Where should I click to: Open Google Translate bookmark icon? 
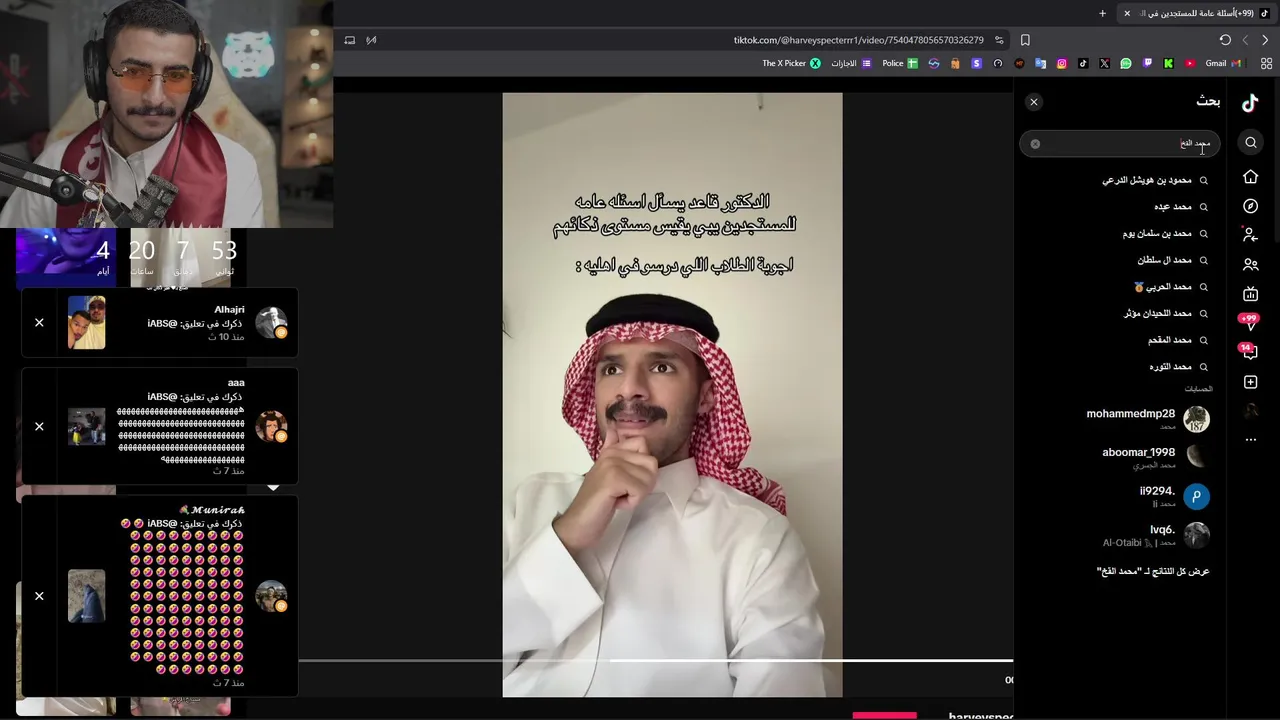click(1040, 63)
